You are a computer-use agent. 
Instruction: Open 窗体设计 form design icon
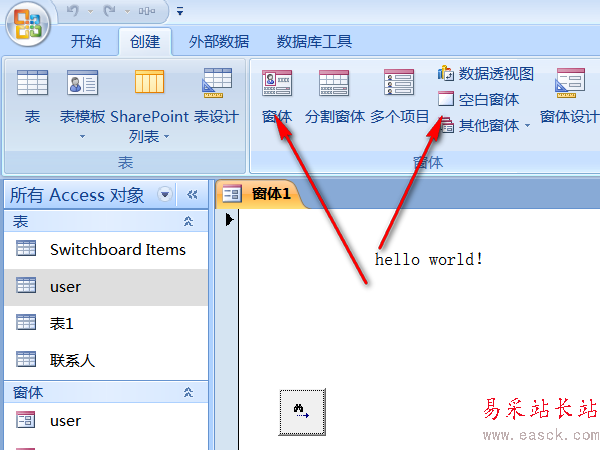(570, 83)
